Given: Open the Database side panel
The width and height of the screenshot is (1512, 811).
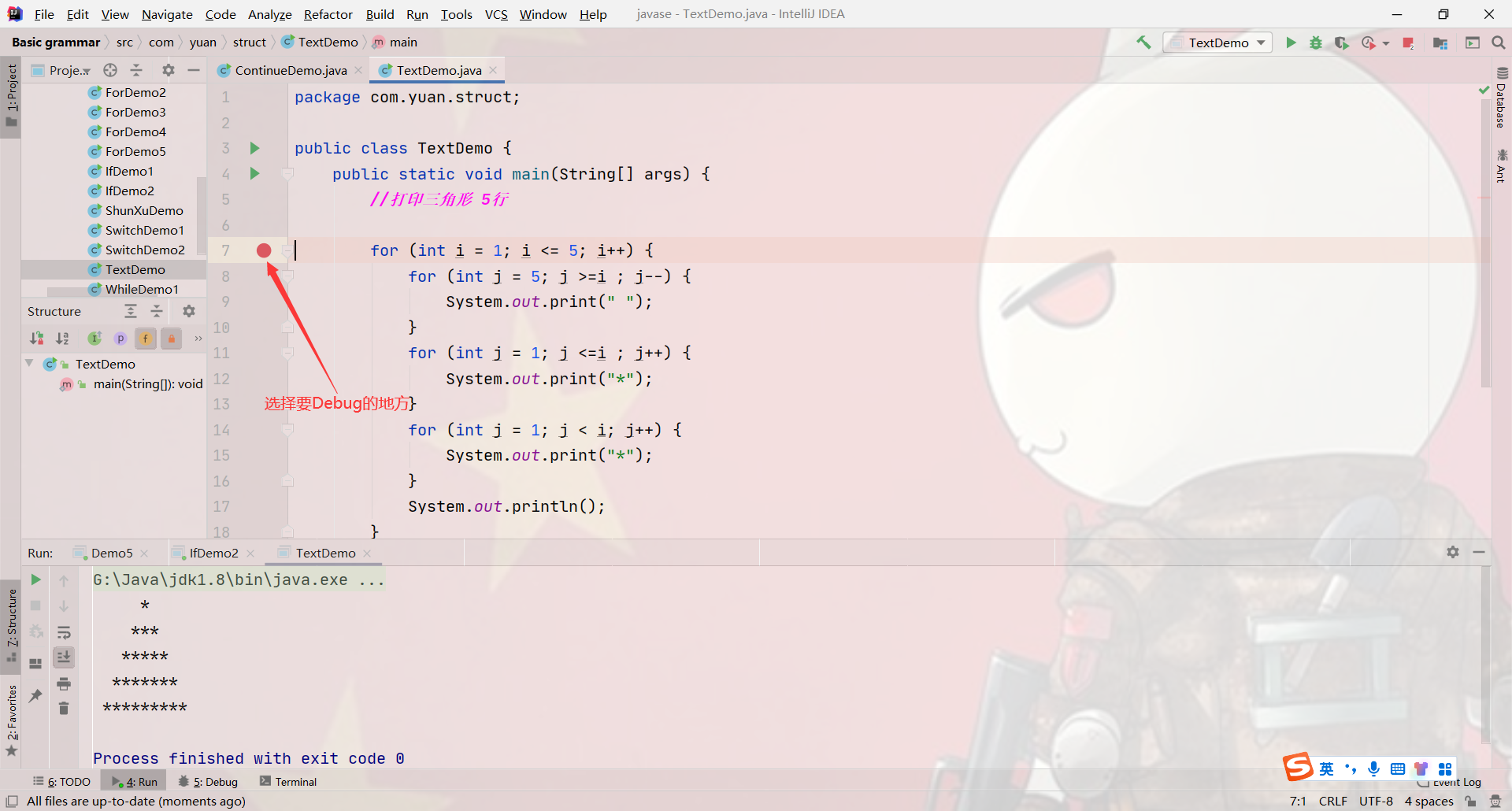Looking at the screenshot, I should click(1501, 99).
